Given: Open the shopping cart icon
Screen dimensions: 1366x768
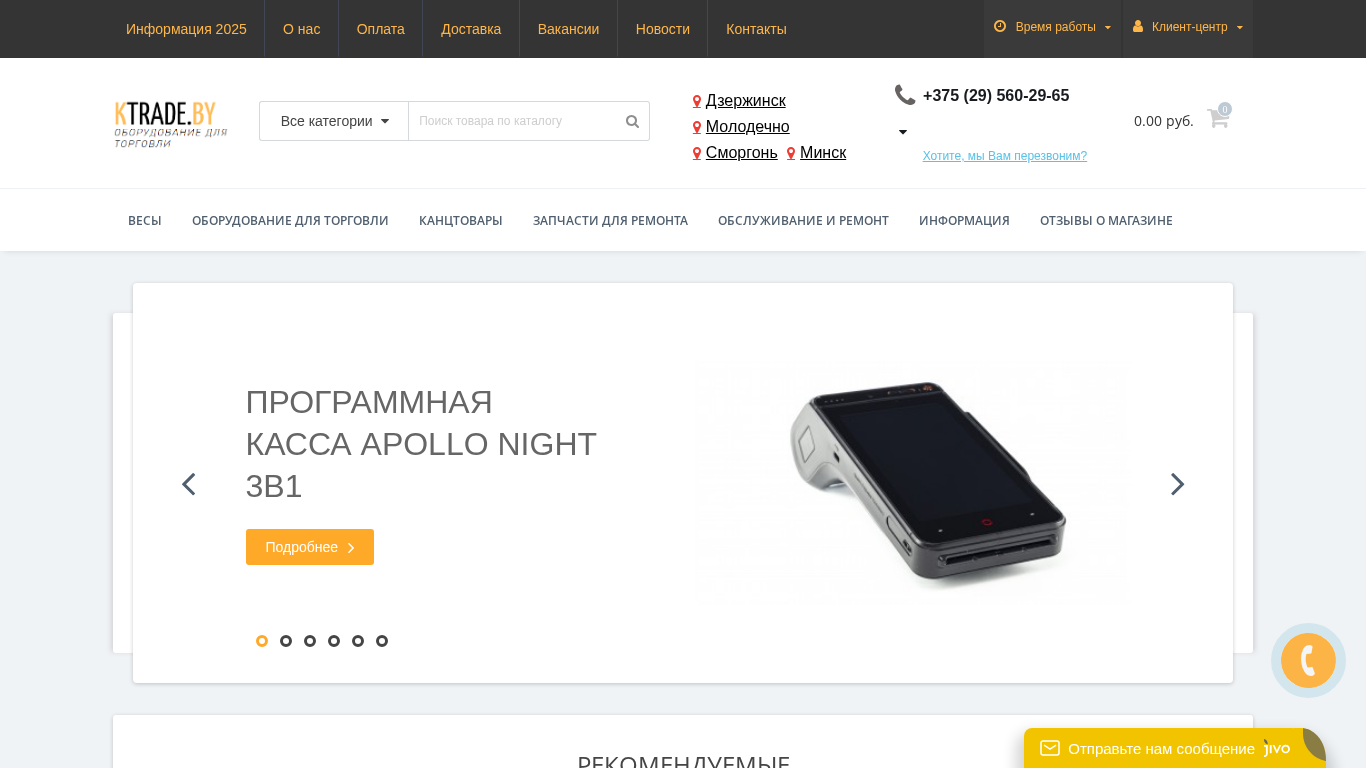Looking at the screenshot, I should tap(1218, 118).
